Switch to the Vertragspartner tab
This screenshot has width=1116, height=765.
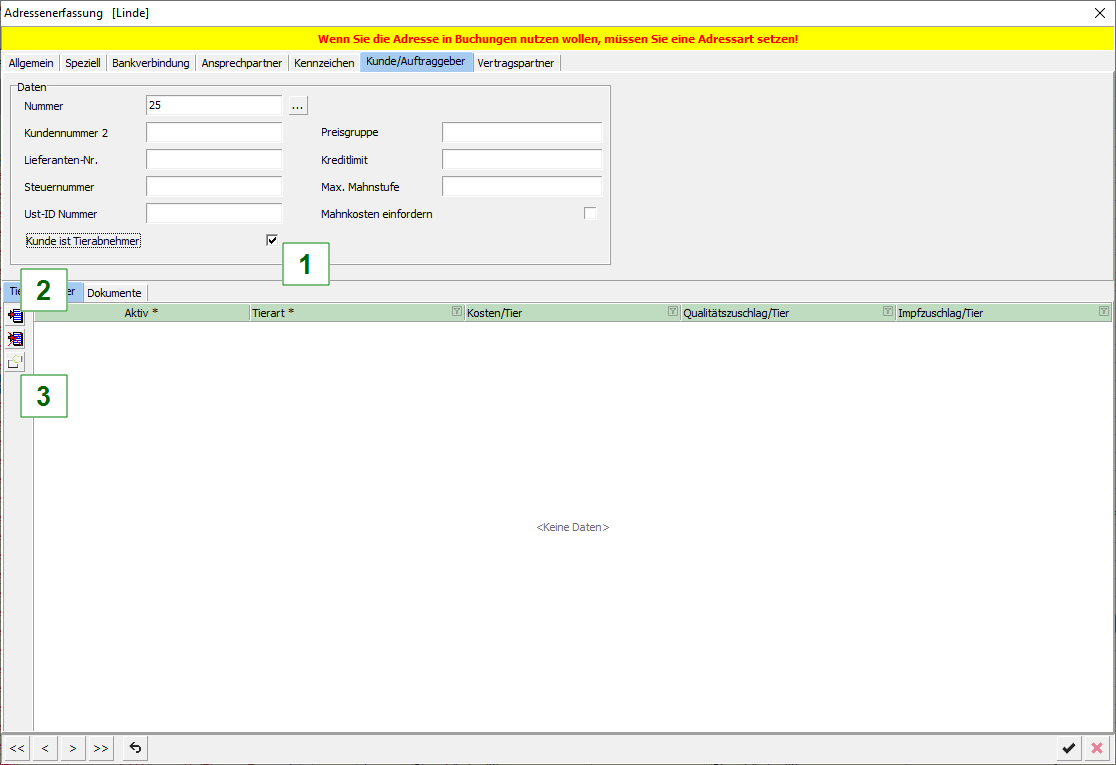point(515,63)
